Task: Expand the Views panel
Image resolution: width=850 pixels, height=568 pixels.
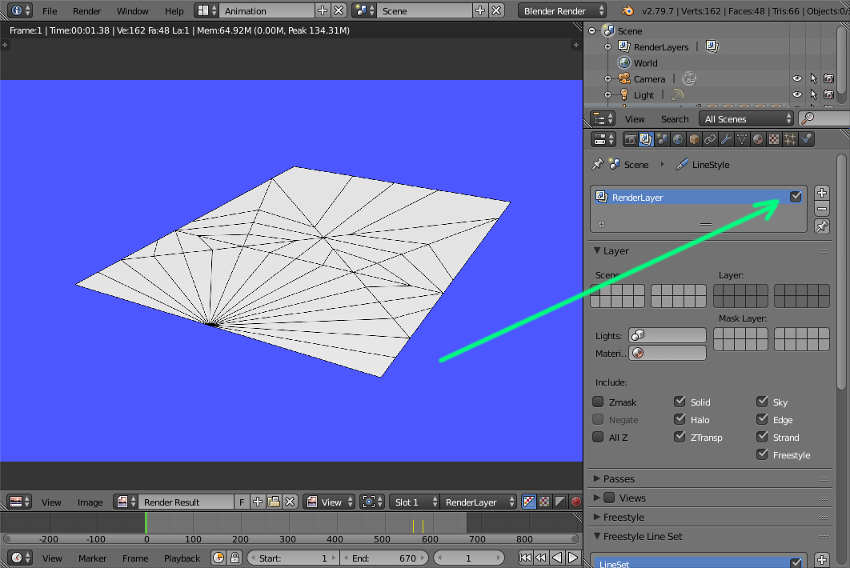Action: pos(597,497)
